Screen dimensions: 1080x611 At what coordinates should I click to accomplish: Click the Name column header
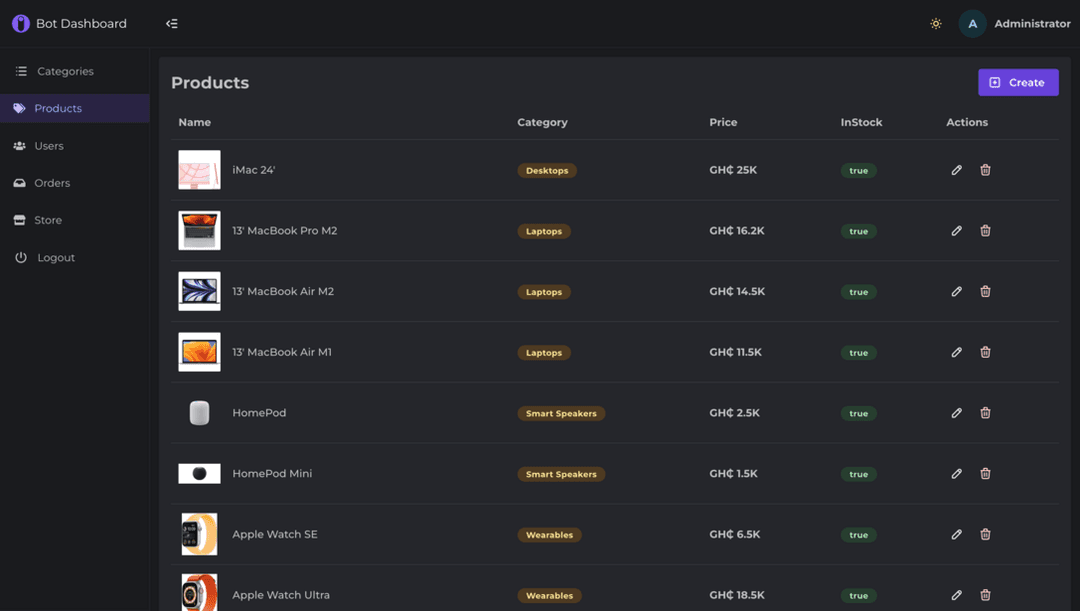point(195,122)
